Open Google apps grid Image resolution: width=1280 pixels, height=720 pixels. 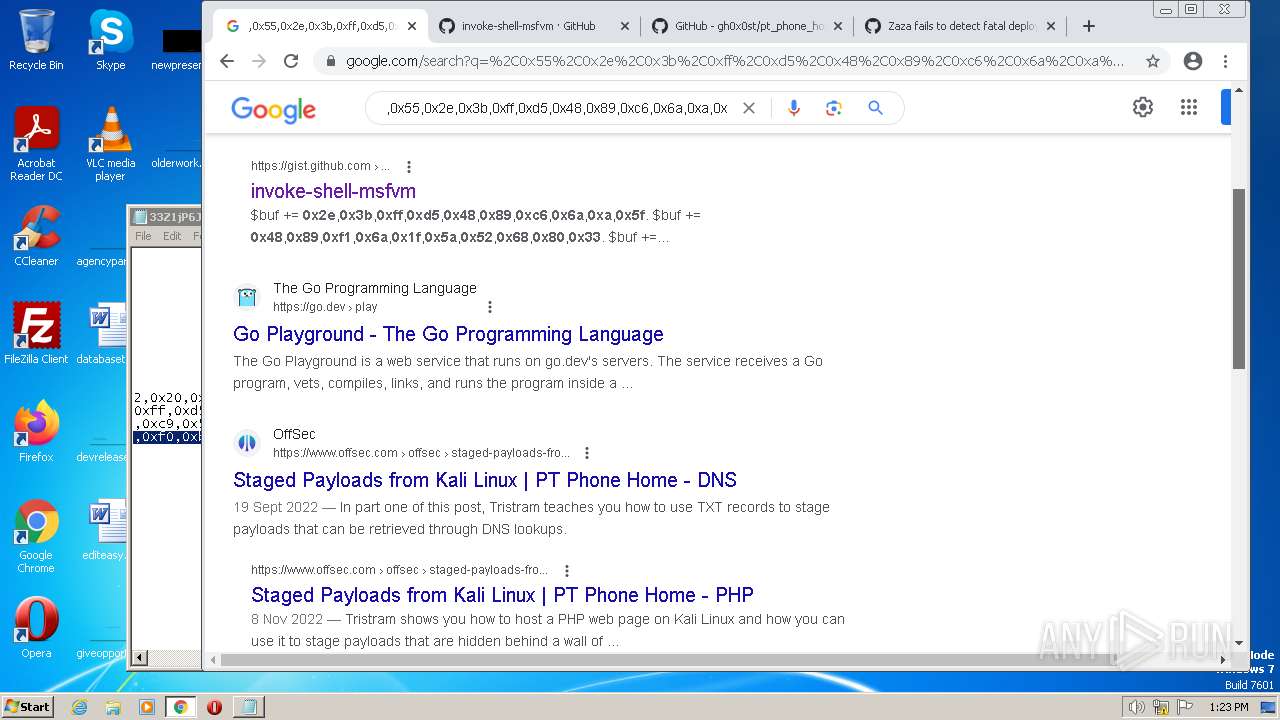[1188, 107]
